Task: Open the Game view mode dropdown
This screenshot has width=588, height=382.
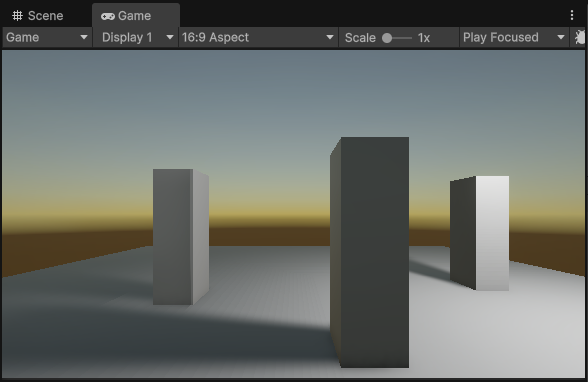Action: pos(47,37)
